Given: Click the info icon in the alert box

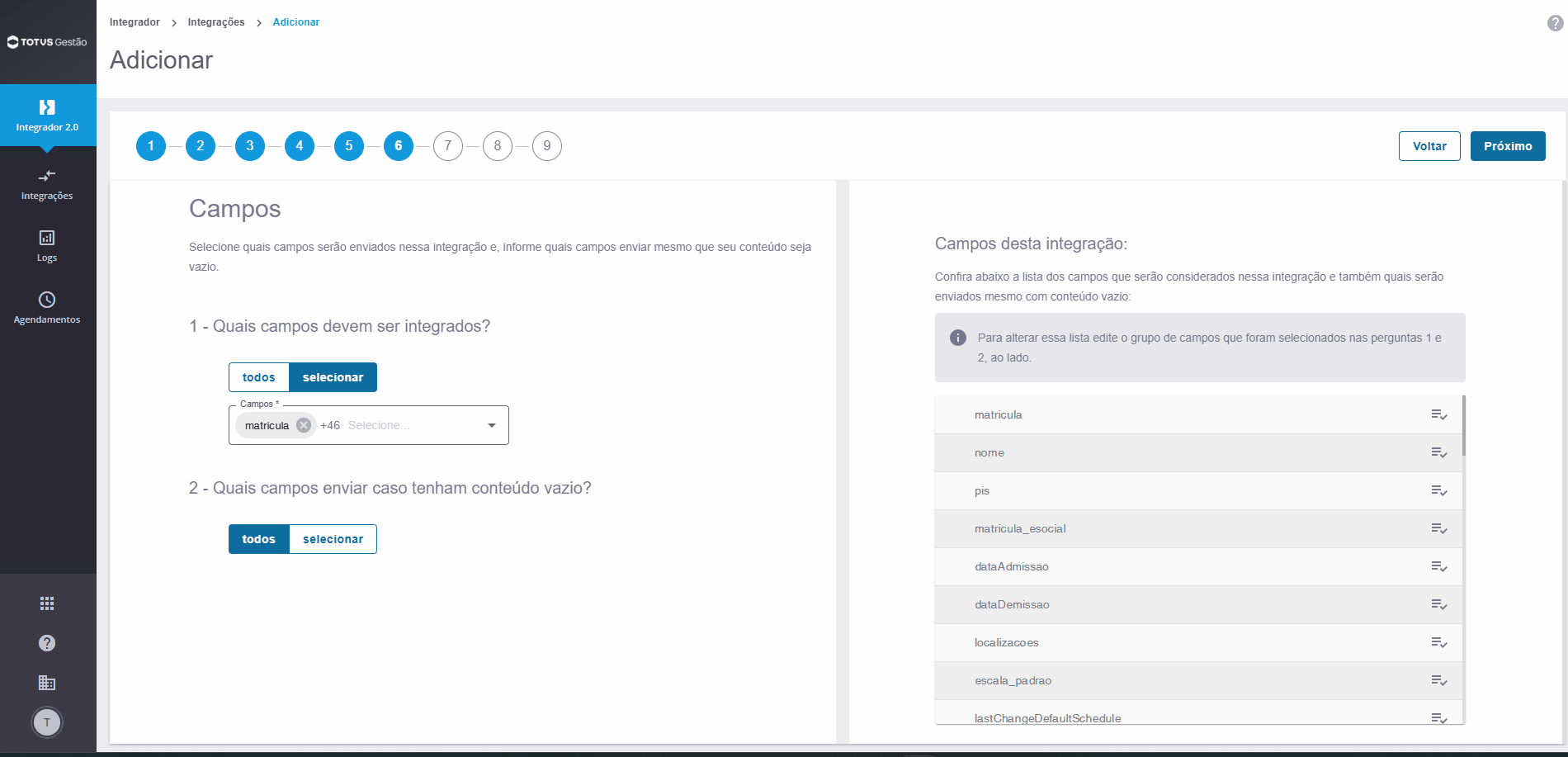Looking at the screenshot, I should tap(958, 338).
